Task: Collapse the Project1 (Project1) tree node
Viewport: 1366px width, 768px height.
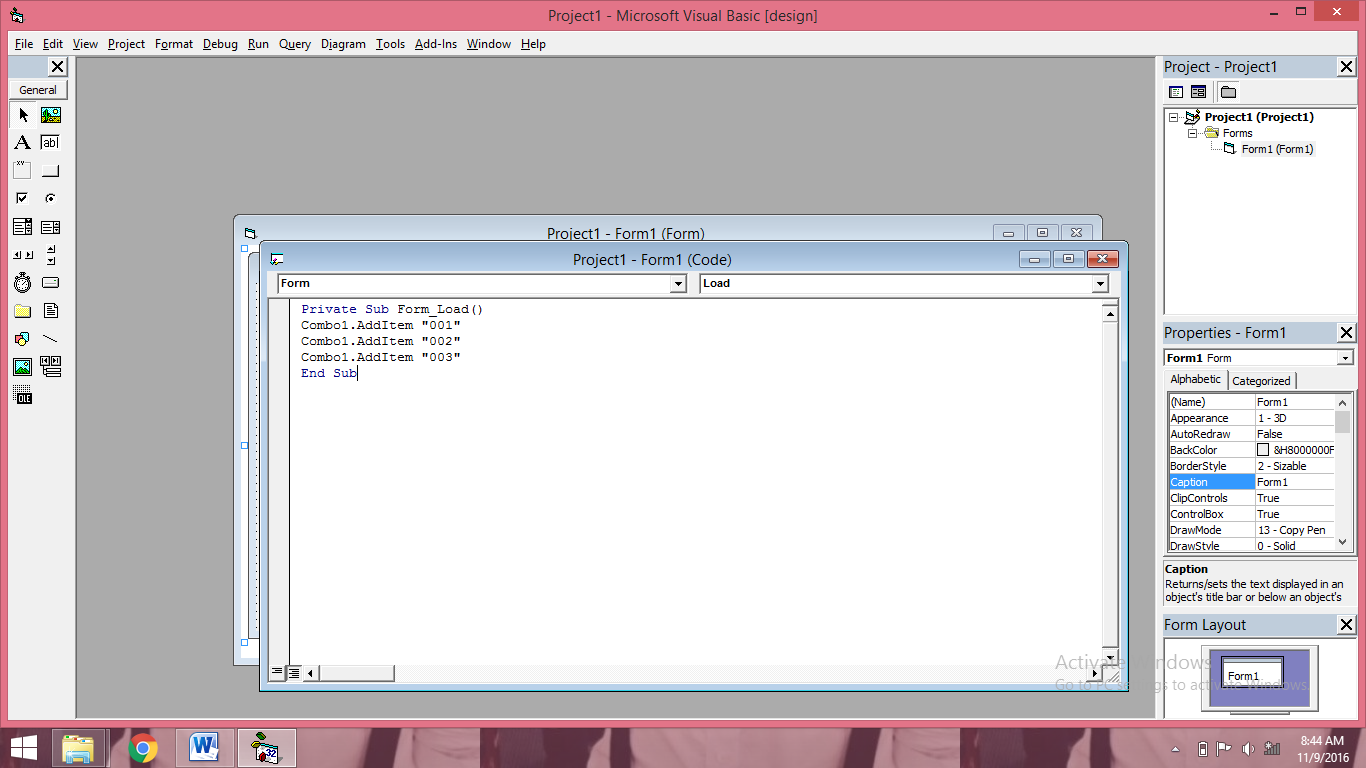Action: click(1174, 117)
